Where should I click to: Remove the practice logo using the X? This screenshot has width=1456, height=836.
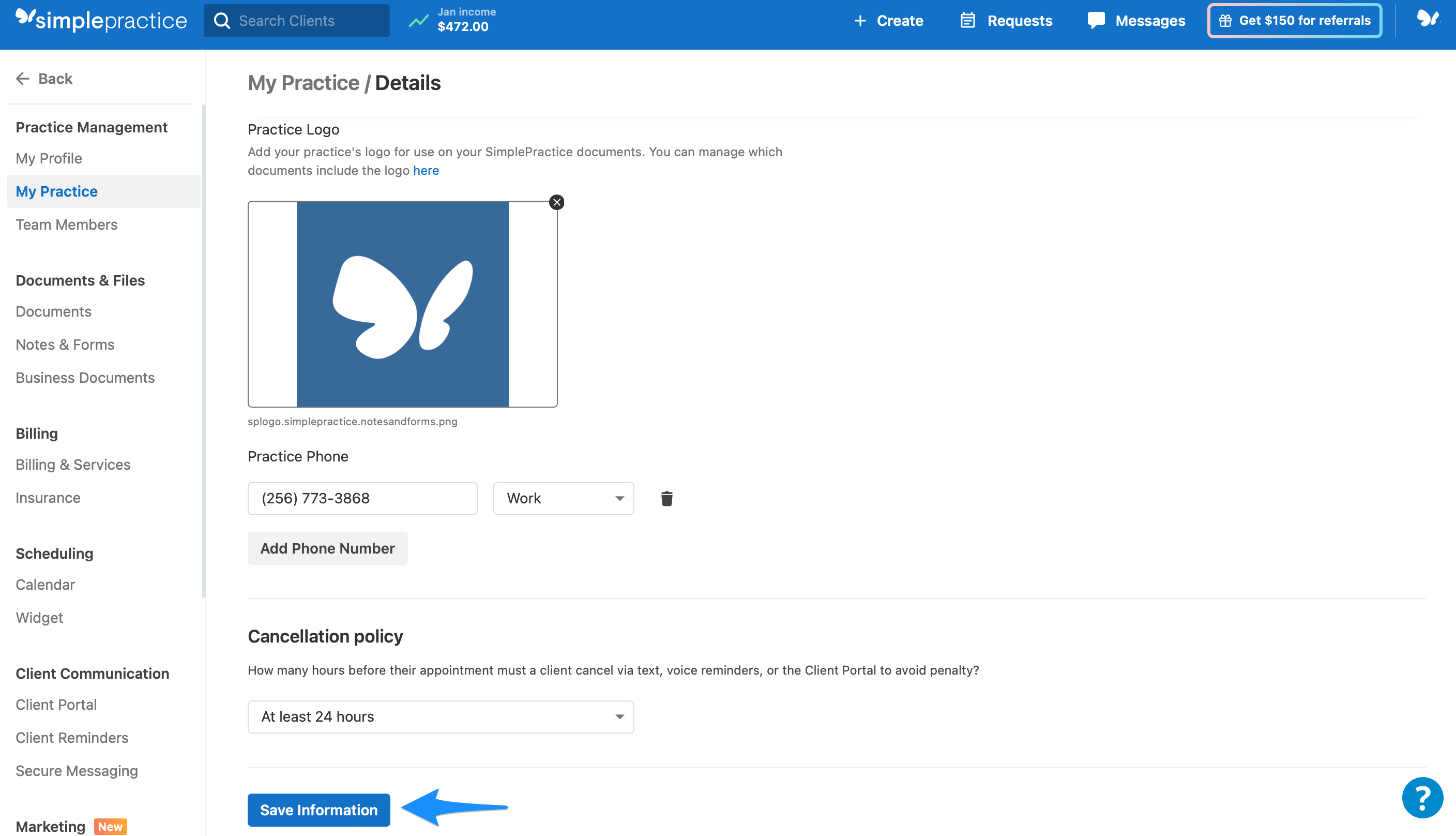click(x=556, y=202)
